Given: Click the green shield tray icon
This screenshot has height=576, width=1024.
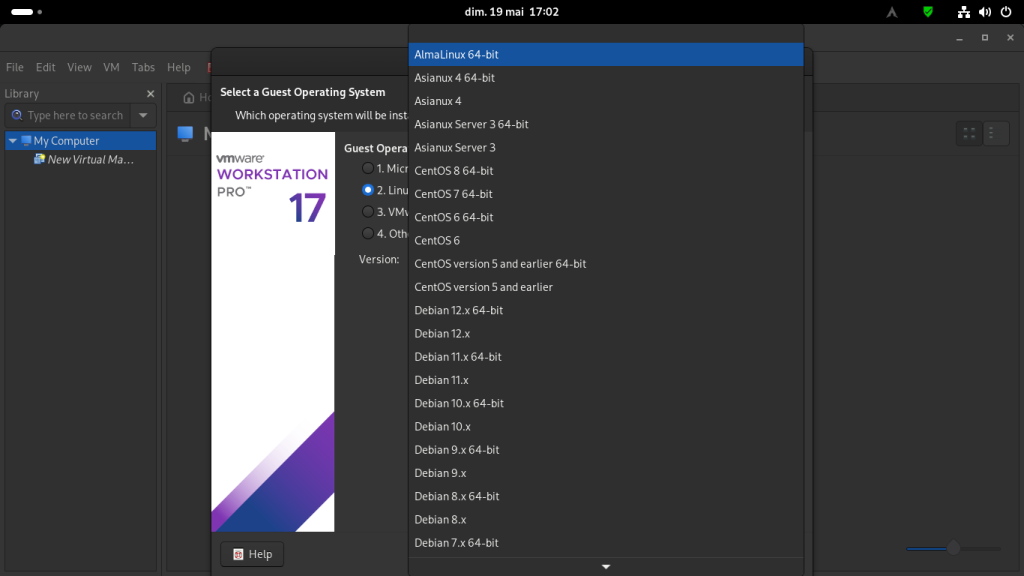Looking at the screenshot, I should (x=928, y=12).
